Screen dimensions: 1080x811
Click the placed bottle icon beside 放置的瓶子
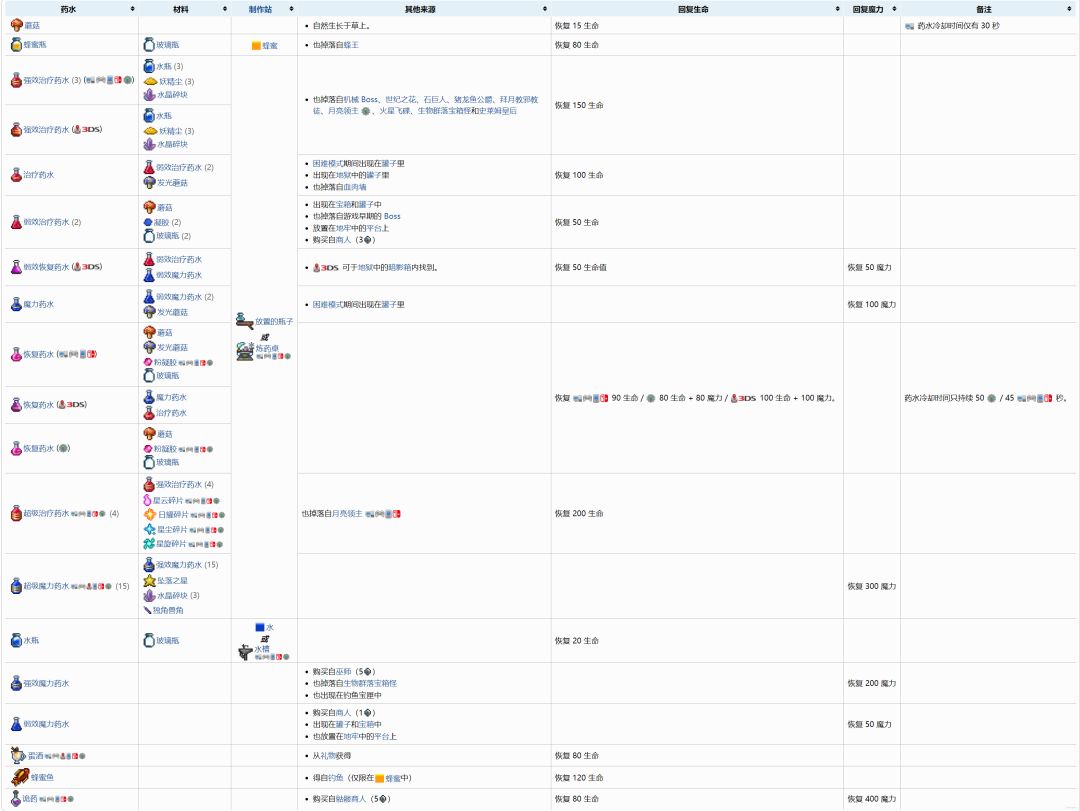245,321
